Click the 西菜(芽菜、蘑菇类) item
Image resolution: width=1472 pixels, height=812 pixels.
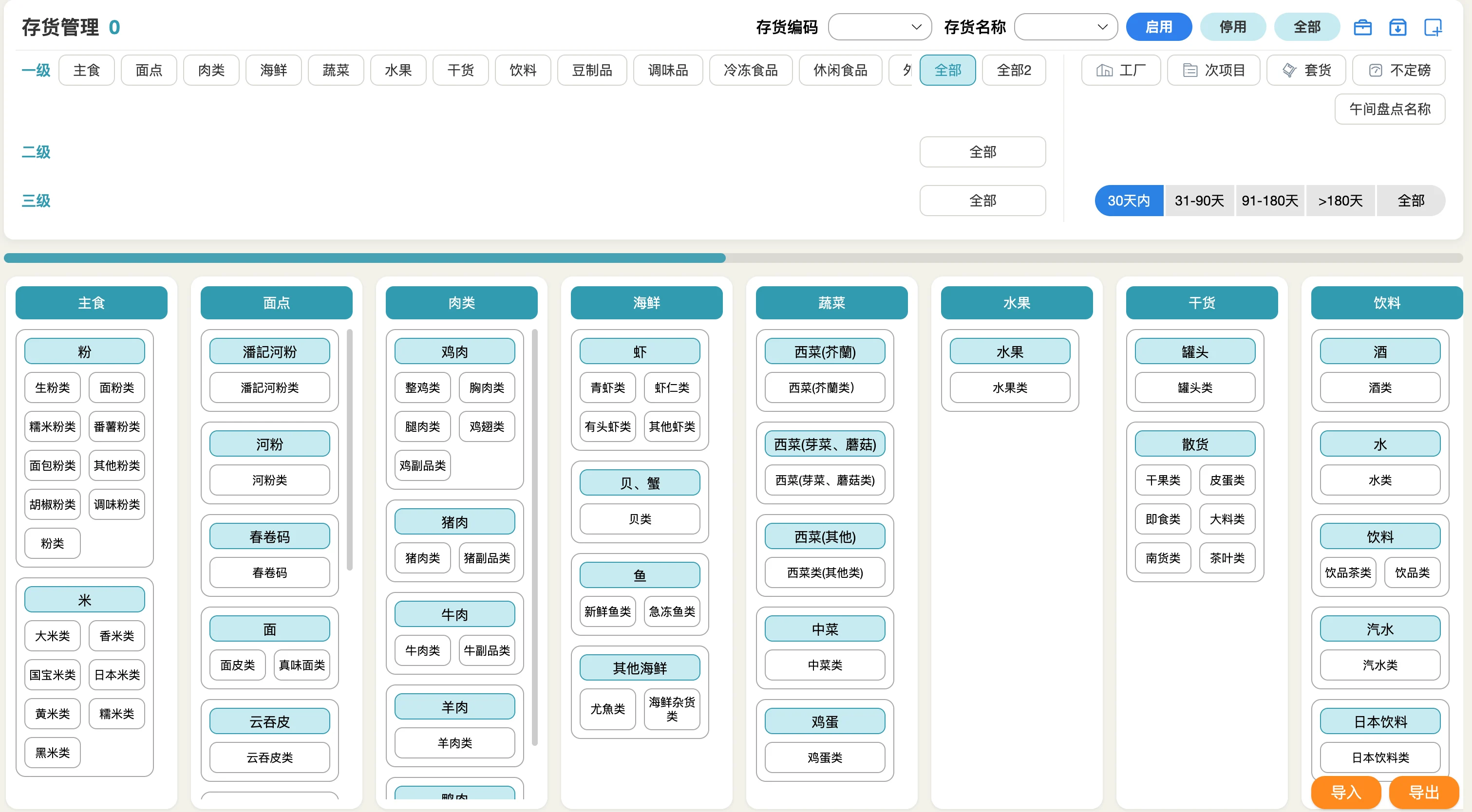coord(825,480)
